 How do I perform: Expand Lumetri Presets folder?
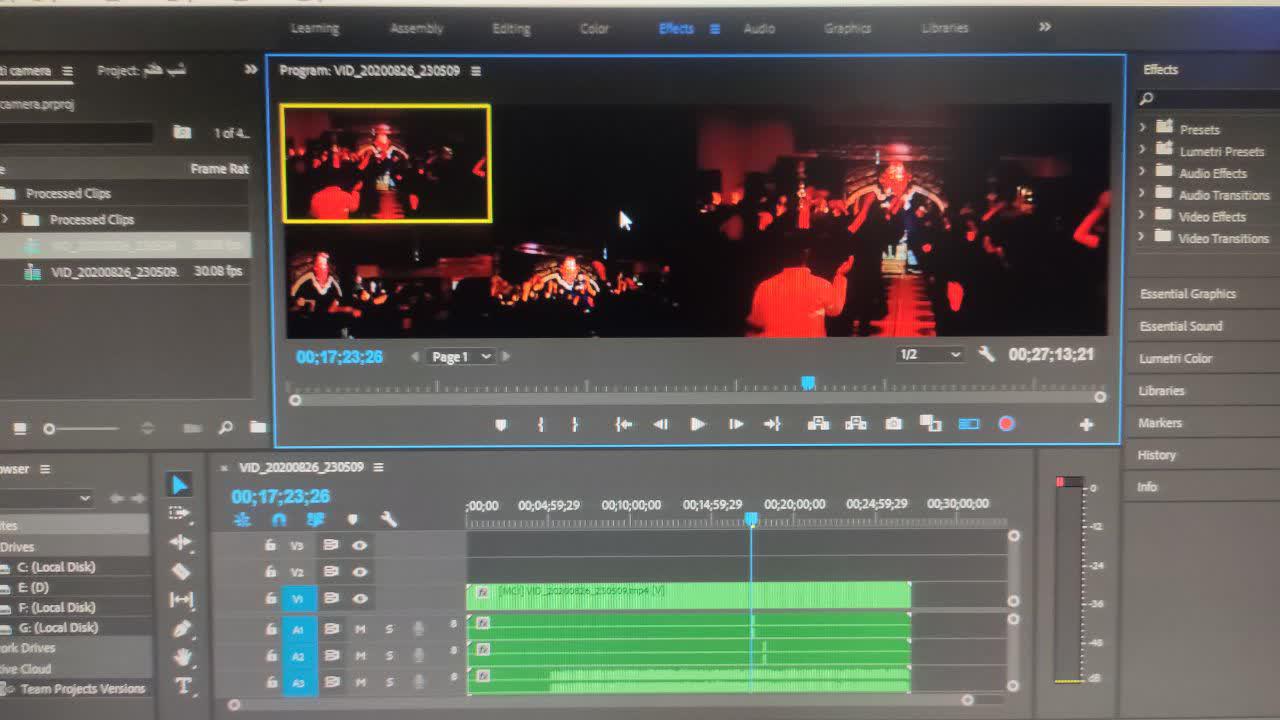(1143, 150)
